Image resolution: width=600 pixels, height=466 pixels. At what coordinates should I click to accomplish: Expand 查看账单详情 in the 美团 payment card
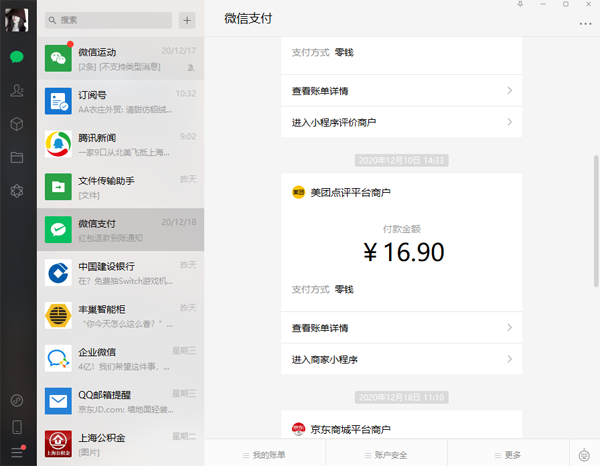[x=401, y=328]
